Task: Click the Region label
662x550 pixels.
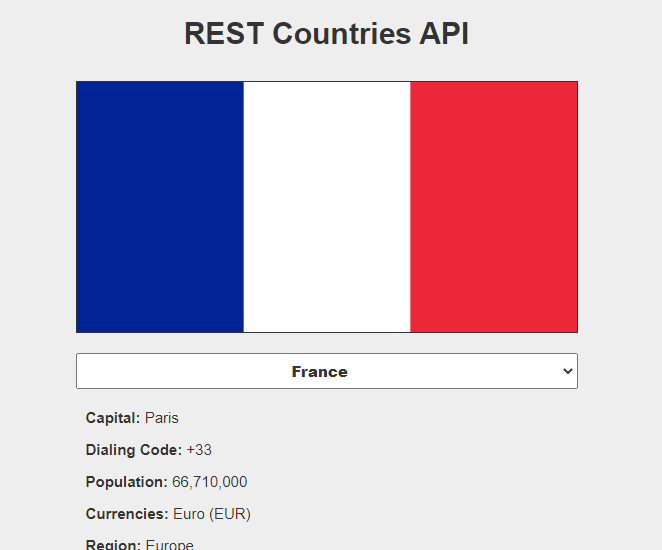Action: click(113, 545)
